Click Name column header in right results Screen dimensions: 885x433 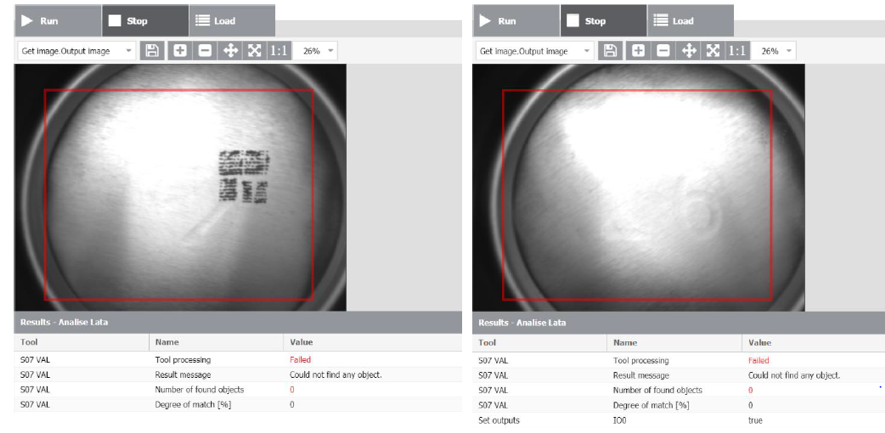(674, 343)
